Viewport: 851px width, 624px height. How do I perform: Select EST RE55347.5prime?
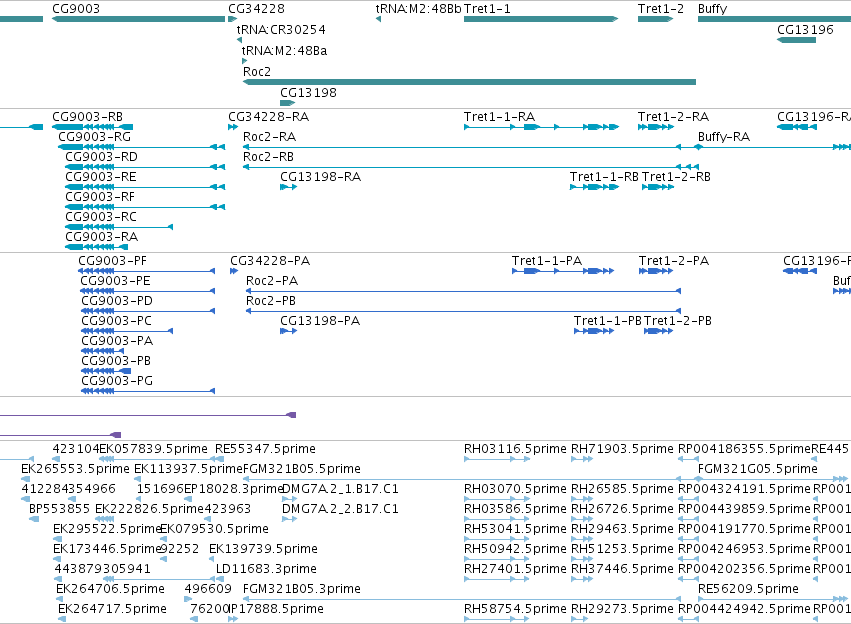pos(265,449)
